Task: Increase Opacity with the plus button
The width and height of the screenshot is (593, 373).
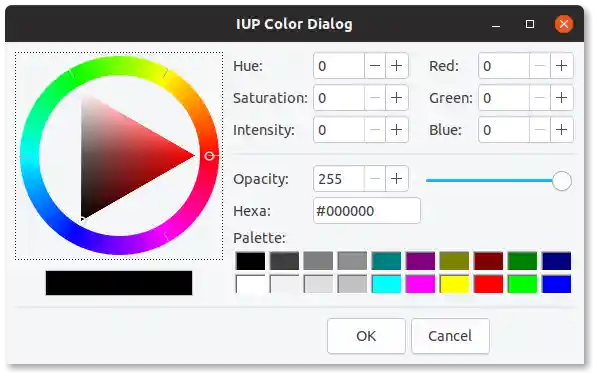Action: (396, 179)
